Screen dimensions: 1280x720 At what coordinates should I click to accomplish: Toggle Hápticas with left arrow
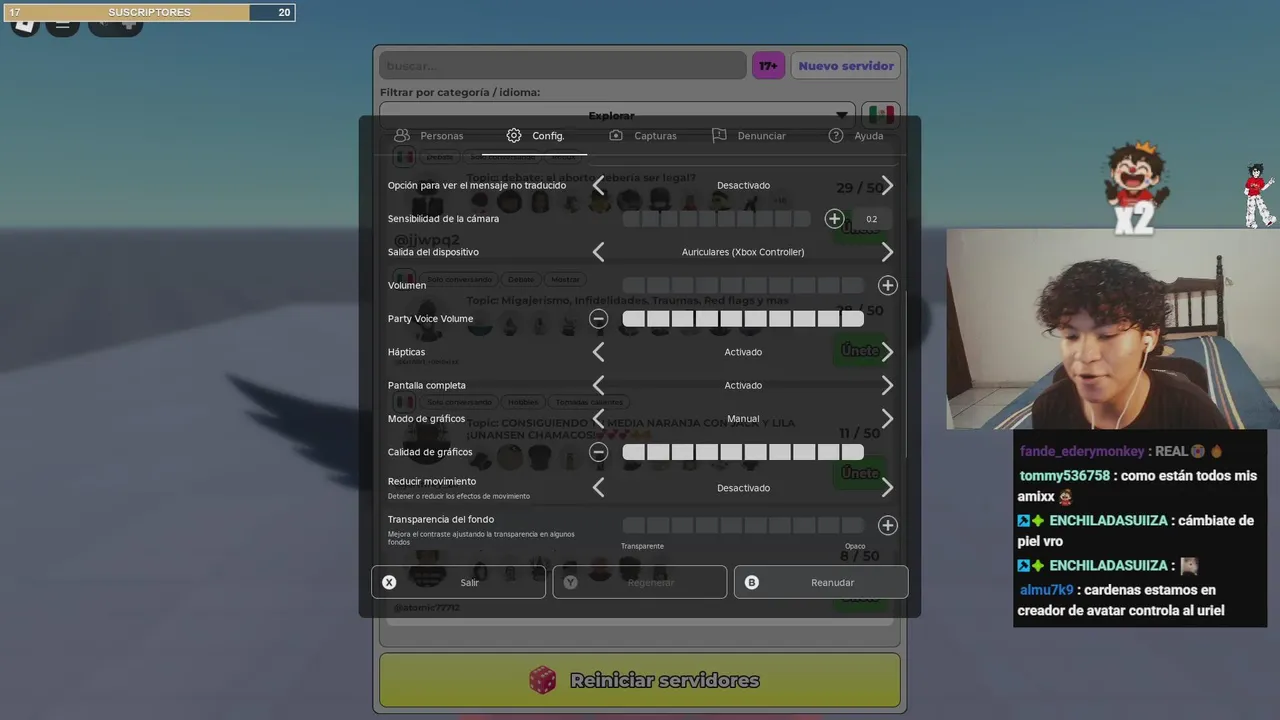[598, 352]
